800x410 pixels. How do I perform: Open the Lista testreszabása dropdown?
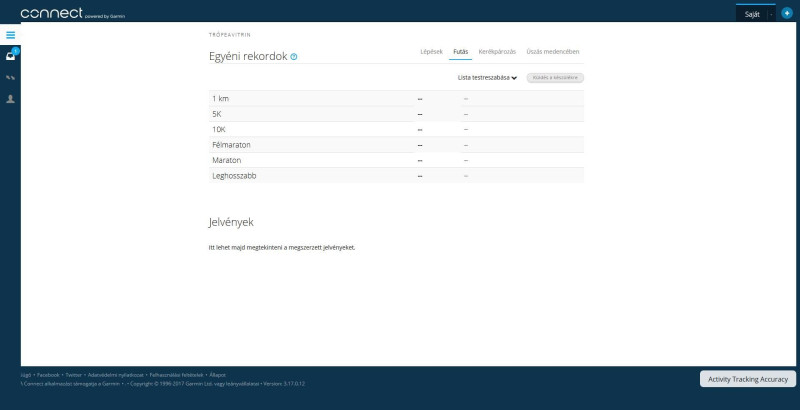487,78
